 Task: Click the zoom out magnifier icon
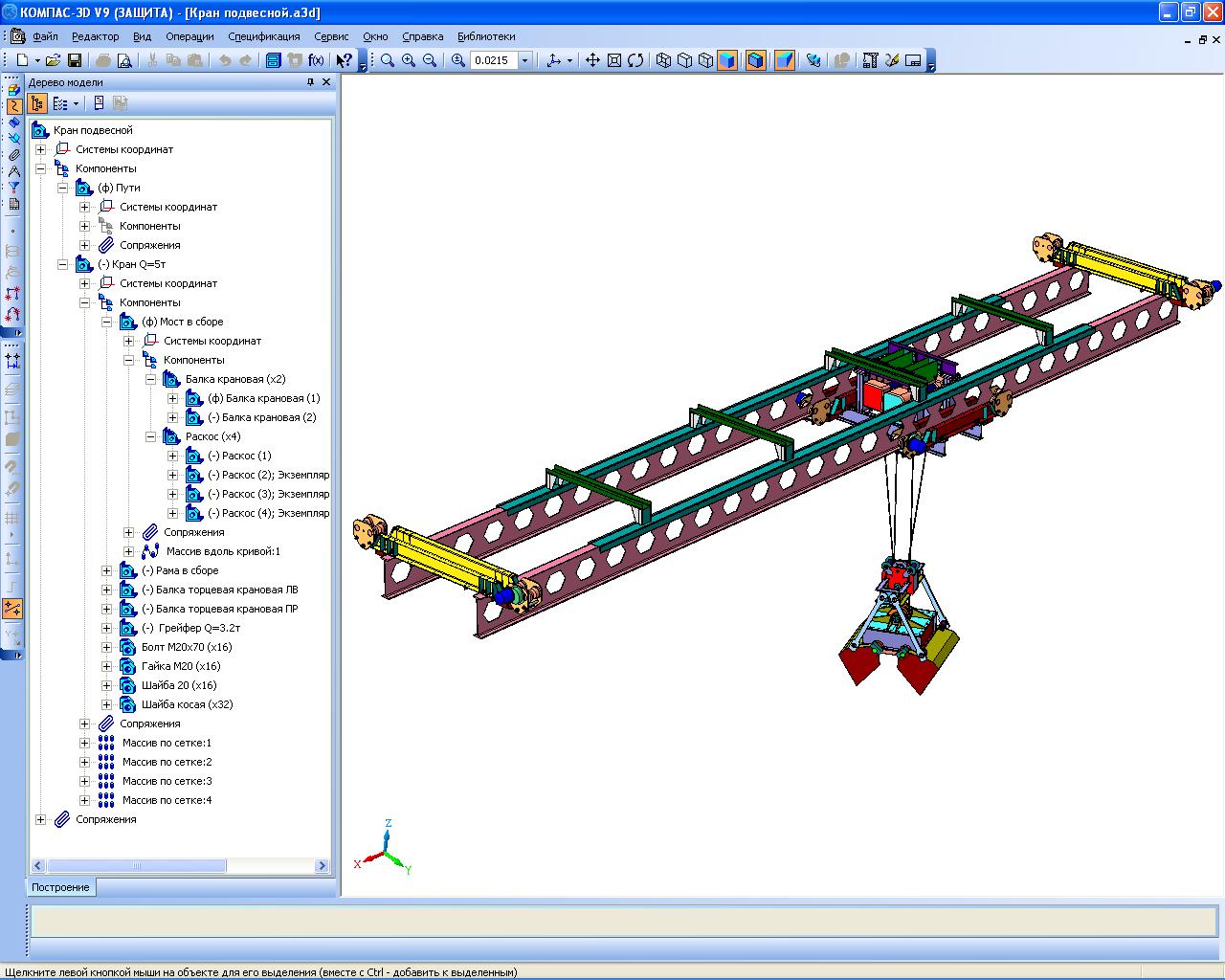point(430,60)
